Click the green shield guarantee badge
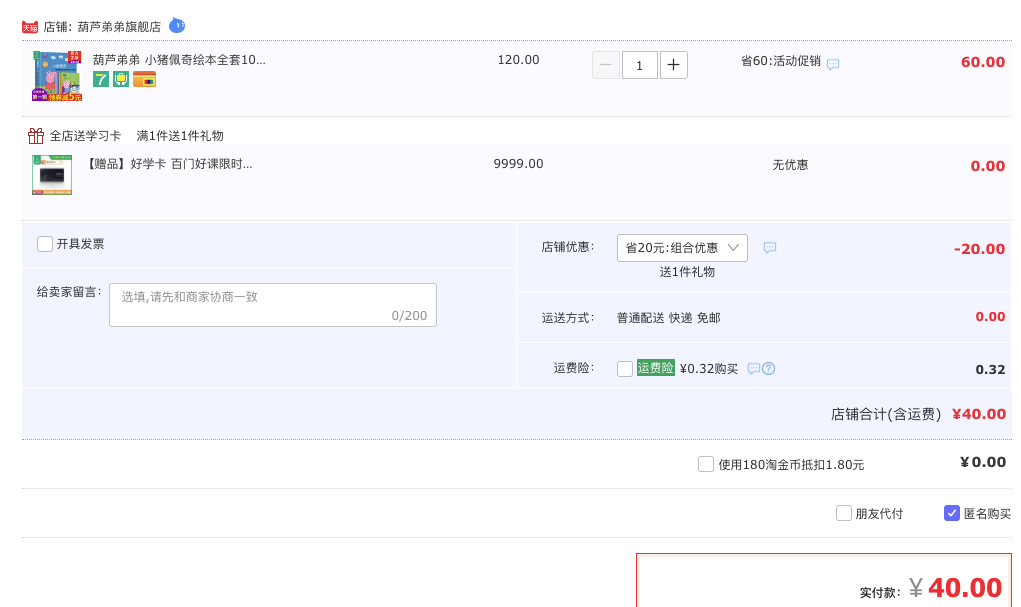Image resolution: width=1021 pixels, height=607 pixels. (121, 79)
